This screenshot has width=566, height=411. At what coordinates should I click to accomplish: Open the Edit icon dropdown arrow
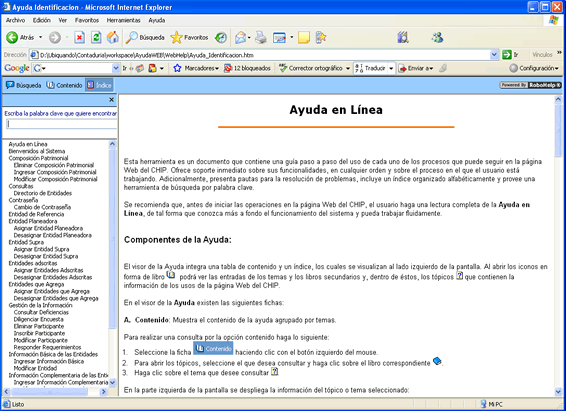291,38
